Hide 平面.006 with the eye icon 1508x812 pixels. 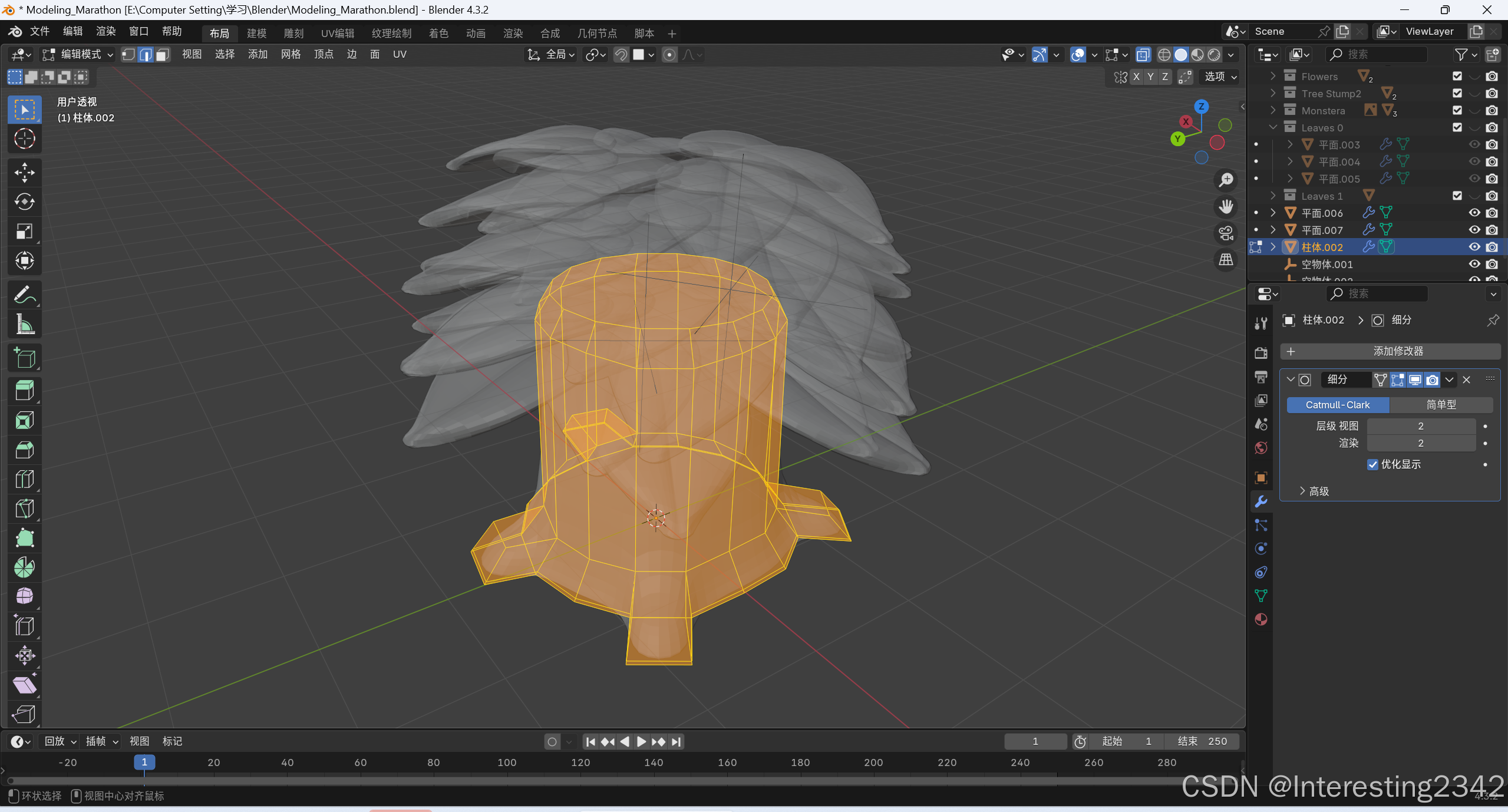pos(1474,213)
